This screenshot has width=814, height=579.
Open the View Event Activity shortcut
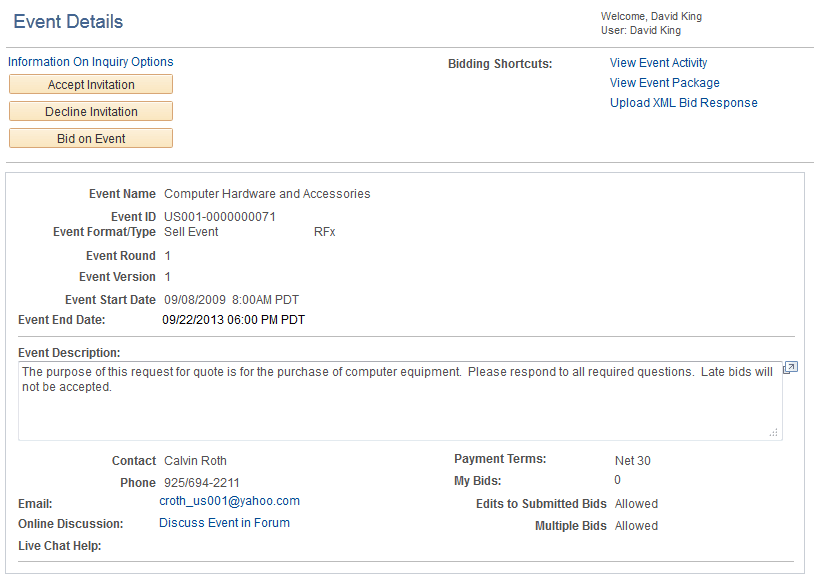pyautogui.click(x=658, y=63)
